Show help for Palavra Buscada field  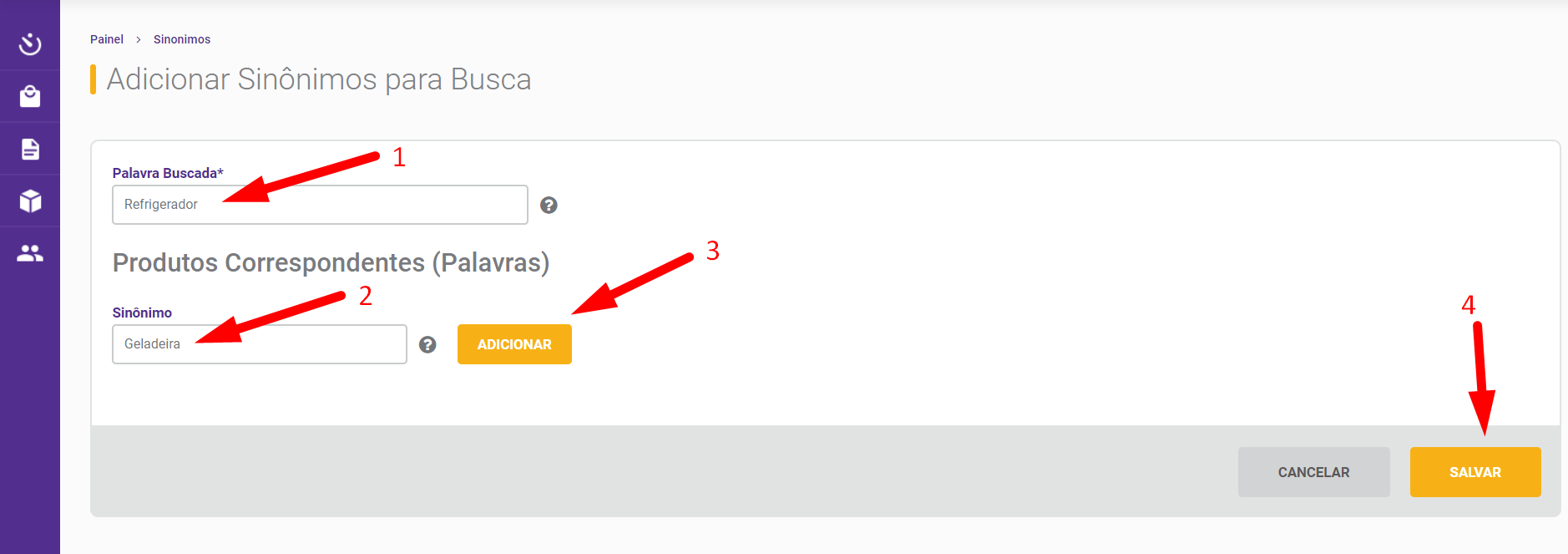pos(549,205)
